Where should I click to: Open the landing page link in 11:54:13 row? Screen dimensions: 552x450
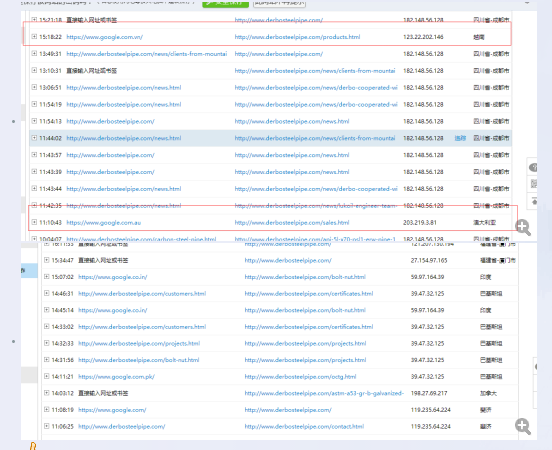[x=292, y=121]
